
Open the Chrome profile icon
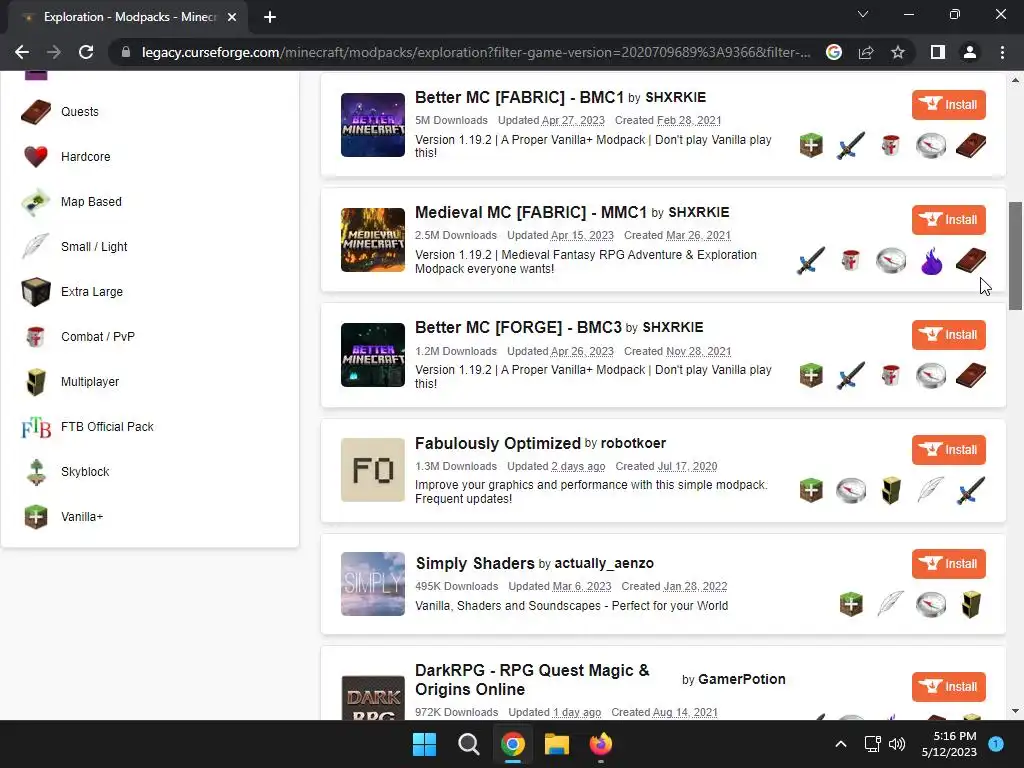[x=970, y=52]
